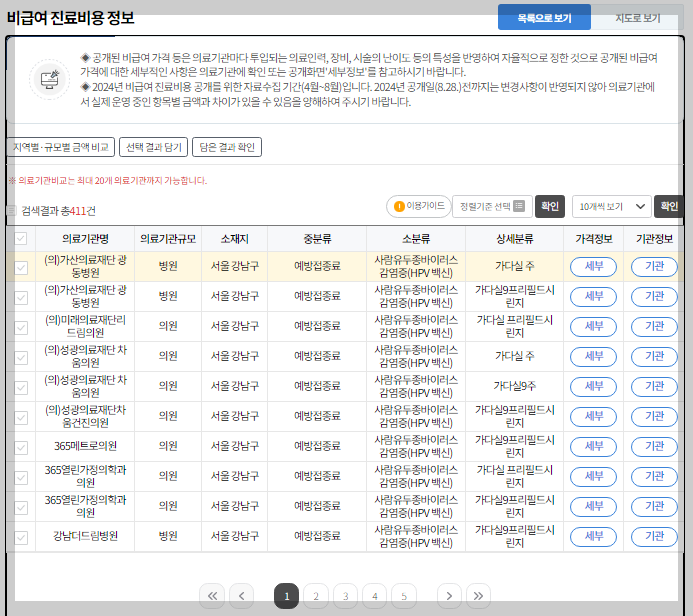Go to previous page arrow
The image size is (693, 616).
(x=241, y=596)
